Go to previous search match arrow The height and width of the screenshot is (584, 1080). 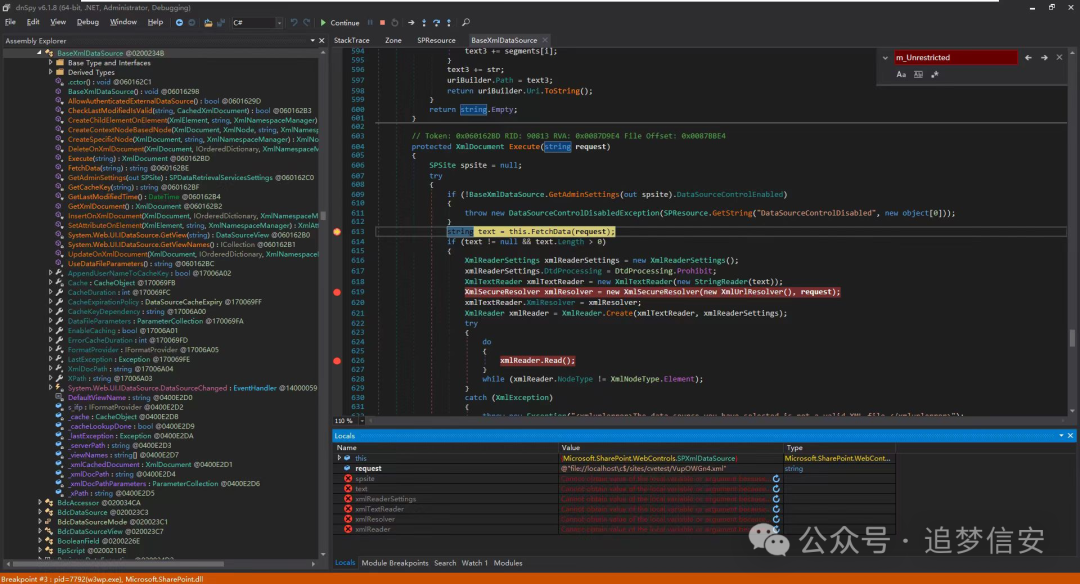(x=1029, y=58)
